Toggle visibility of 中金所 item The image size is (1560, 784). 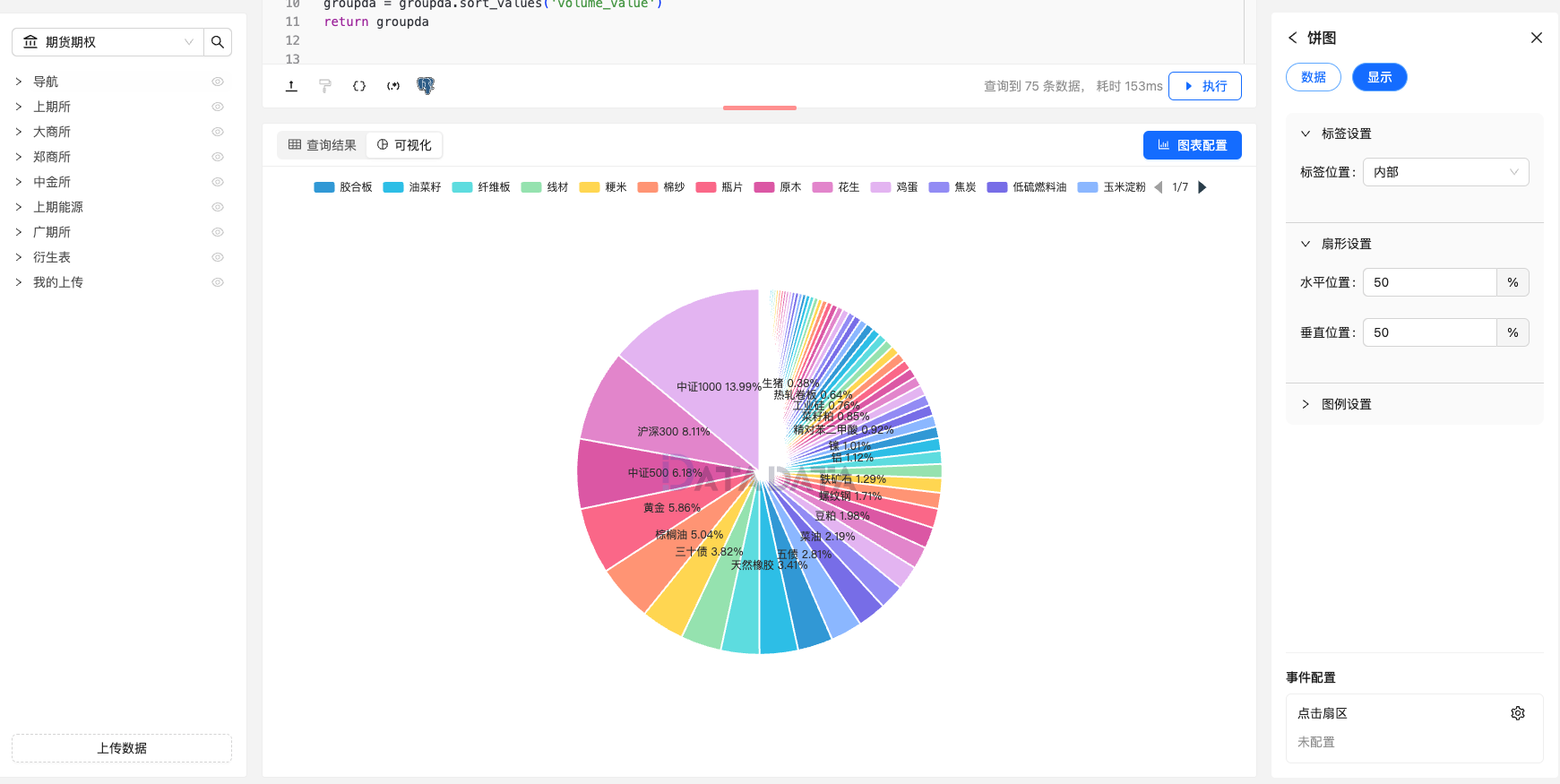pyautogui.click(x=218, y=182)
